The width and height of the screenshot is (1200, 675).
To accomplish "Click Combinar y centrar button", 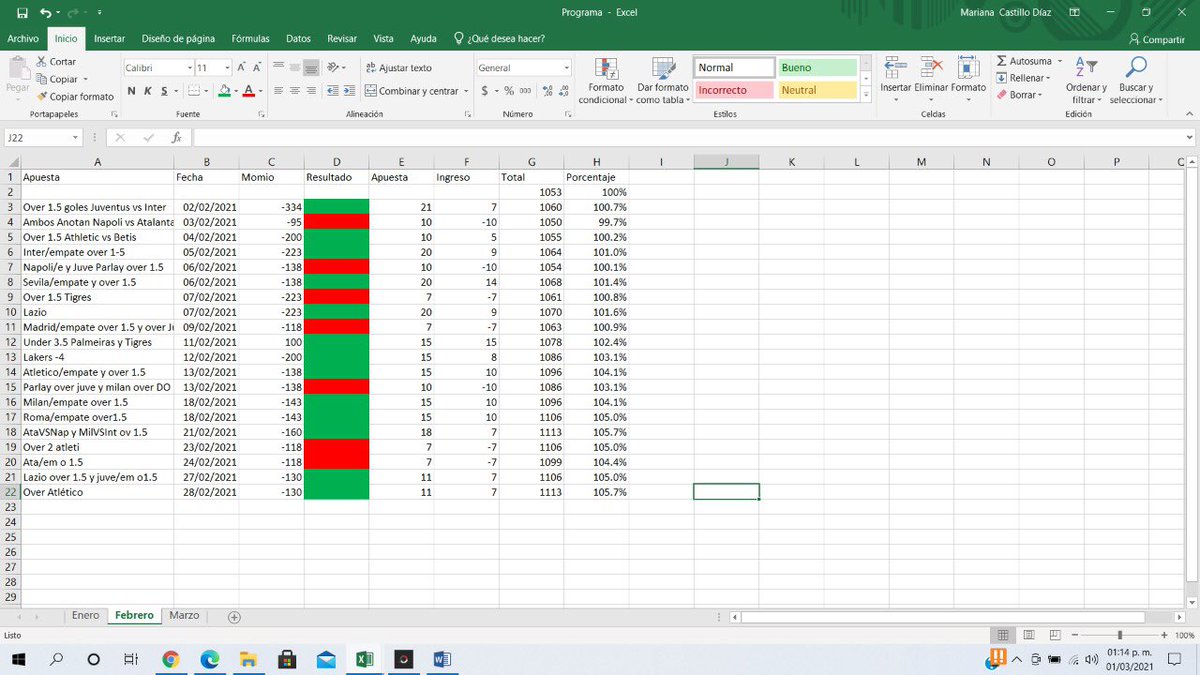I will (411, 91).
